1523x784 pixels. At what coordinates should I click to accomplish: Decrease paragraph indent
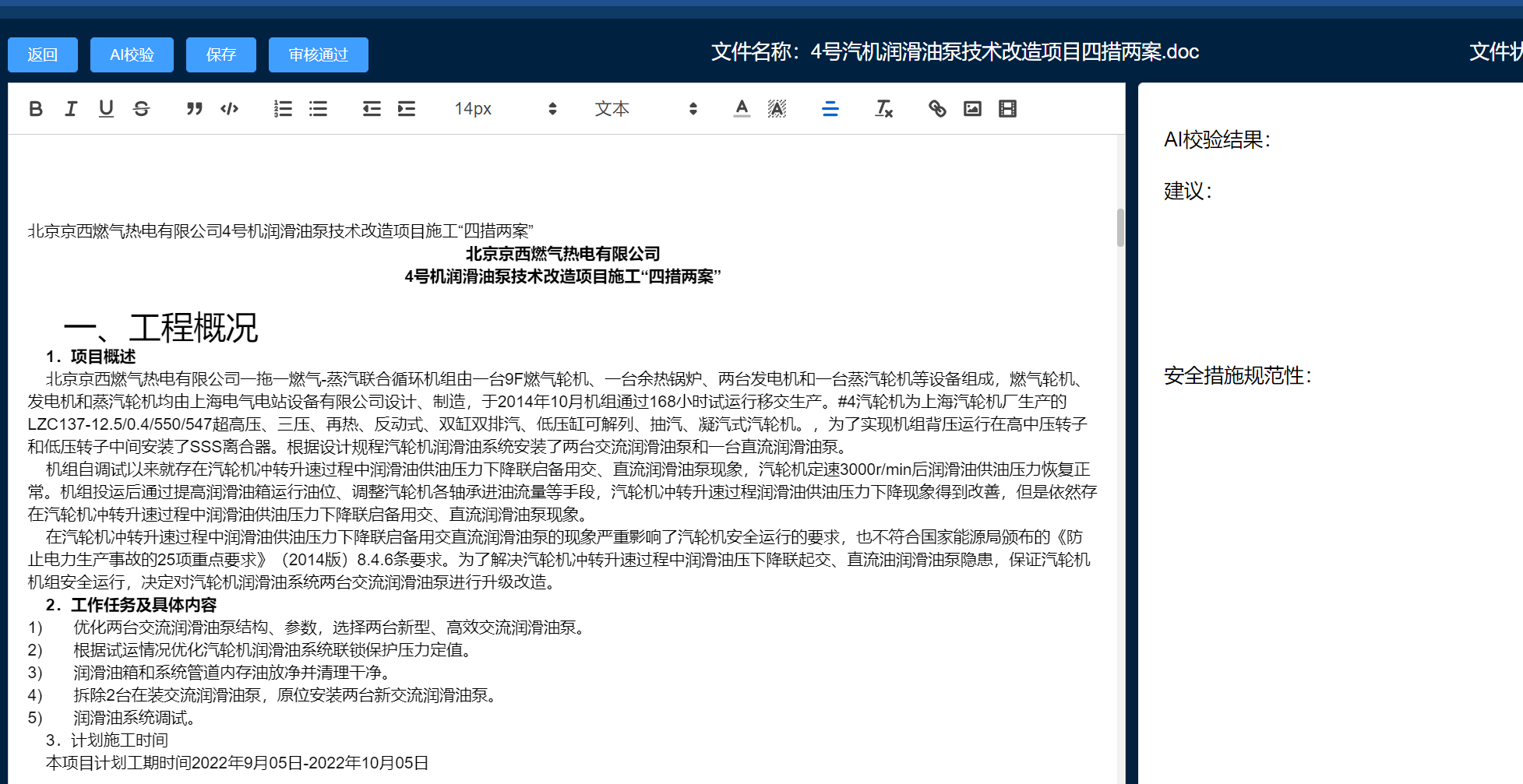pyautogui.click(x=372, y=109)
